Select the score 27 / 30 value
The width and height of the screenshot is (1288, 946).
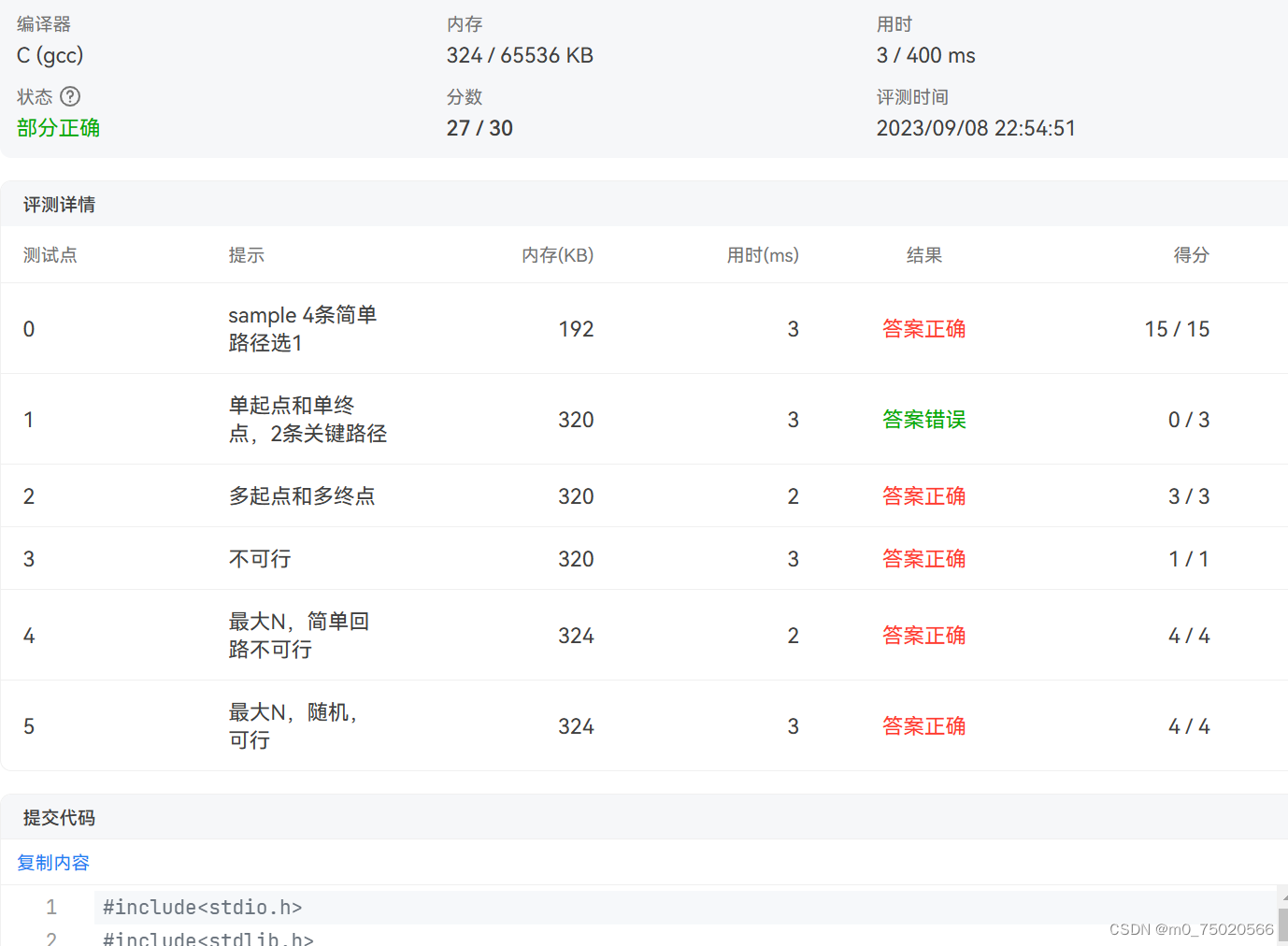479,128
